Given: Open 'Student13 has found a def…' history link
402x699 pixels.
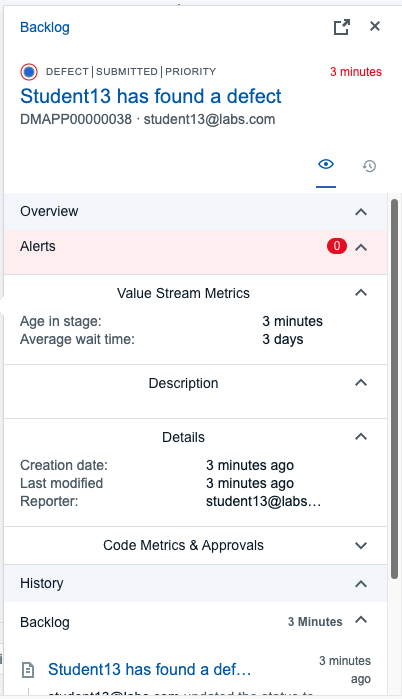Looking at the screenshot, I should (x=150, y=669).
